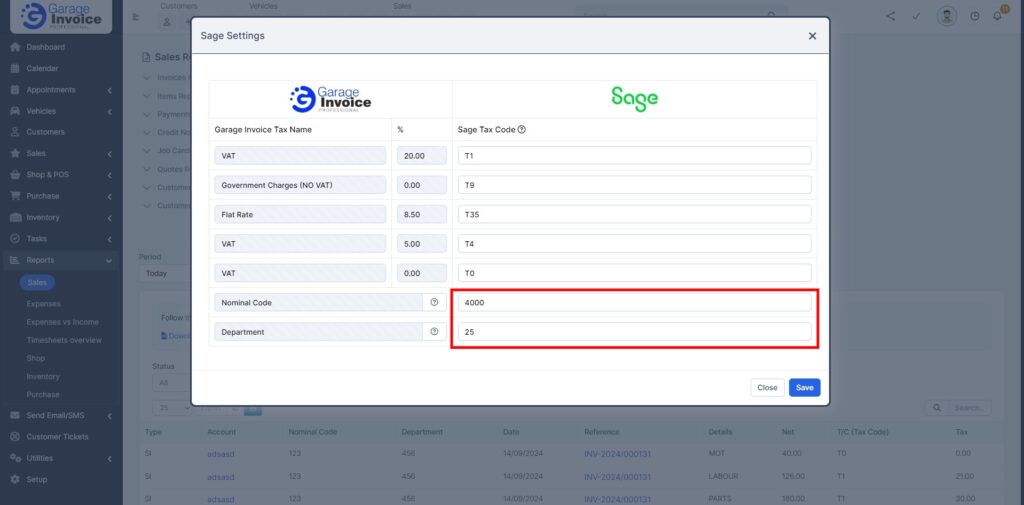Open Timesheets overview report item
The image size is (1024, 505).
tap(64, 340)
